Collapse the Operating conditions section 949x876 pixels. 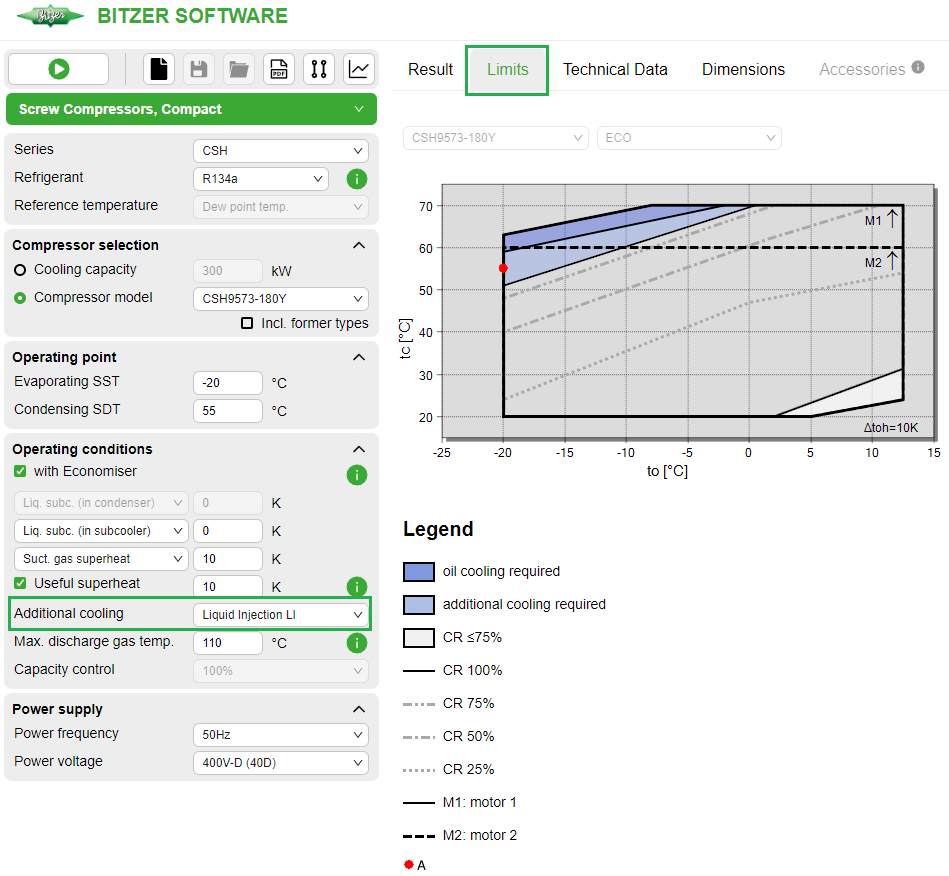click(x=358, y=449)
